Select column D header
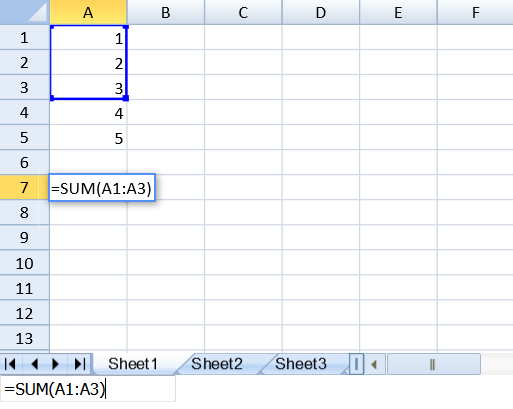 321,12
